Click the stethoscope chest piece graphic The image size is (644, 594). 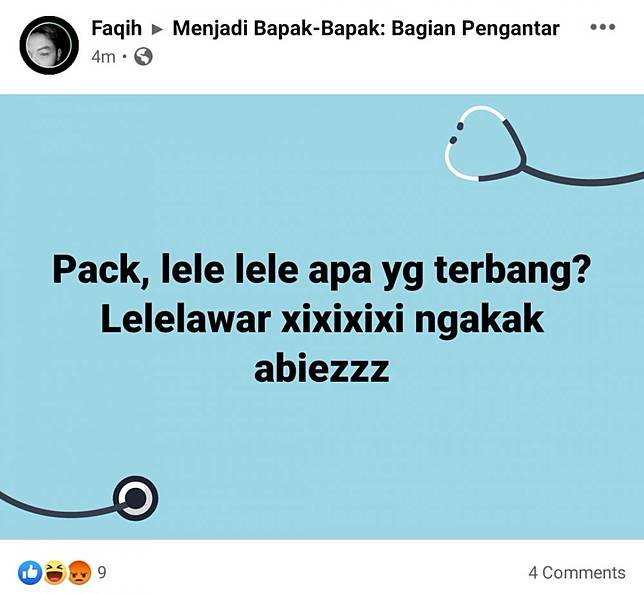[136, 498]
